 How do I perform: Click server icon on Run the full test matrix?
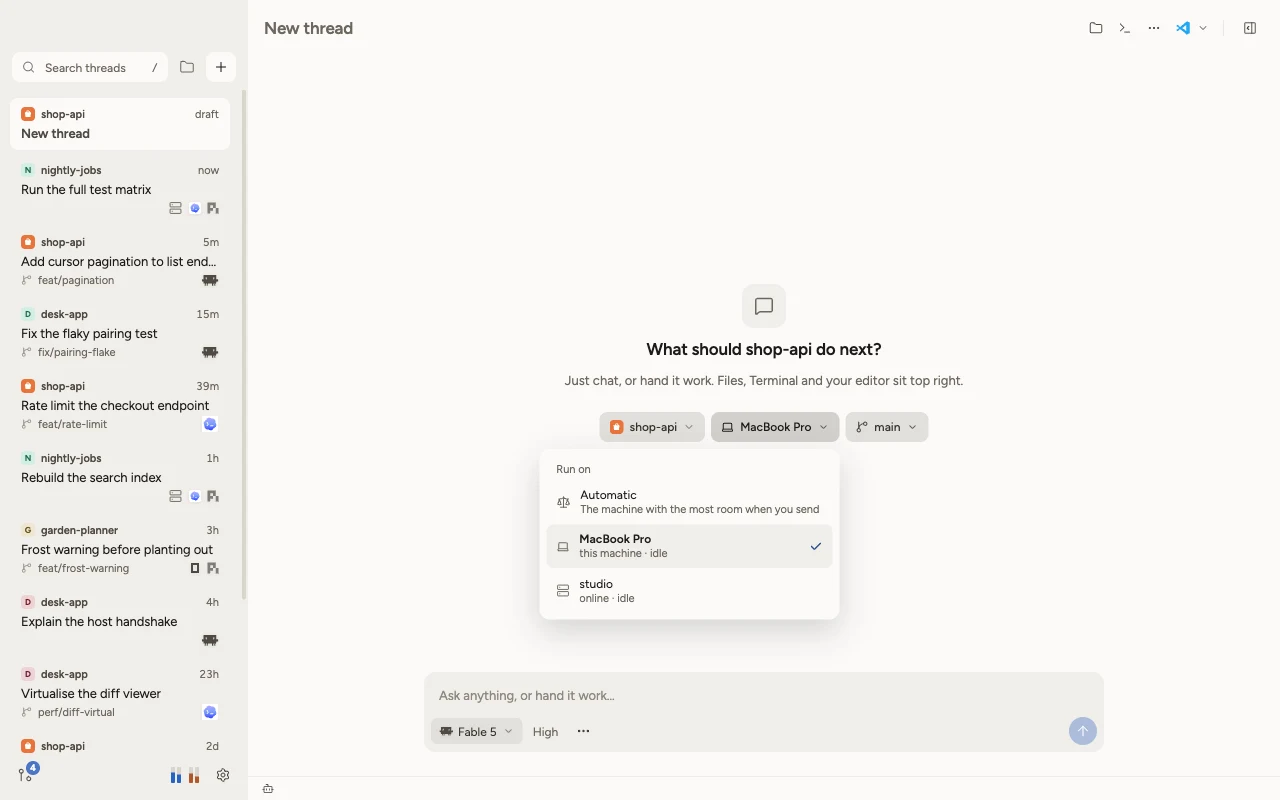pyautogui.click(x=175, y=208)
